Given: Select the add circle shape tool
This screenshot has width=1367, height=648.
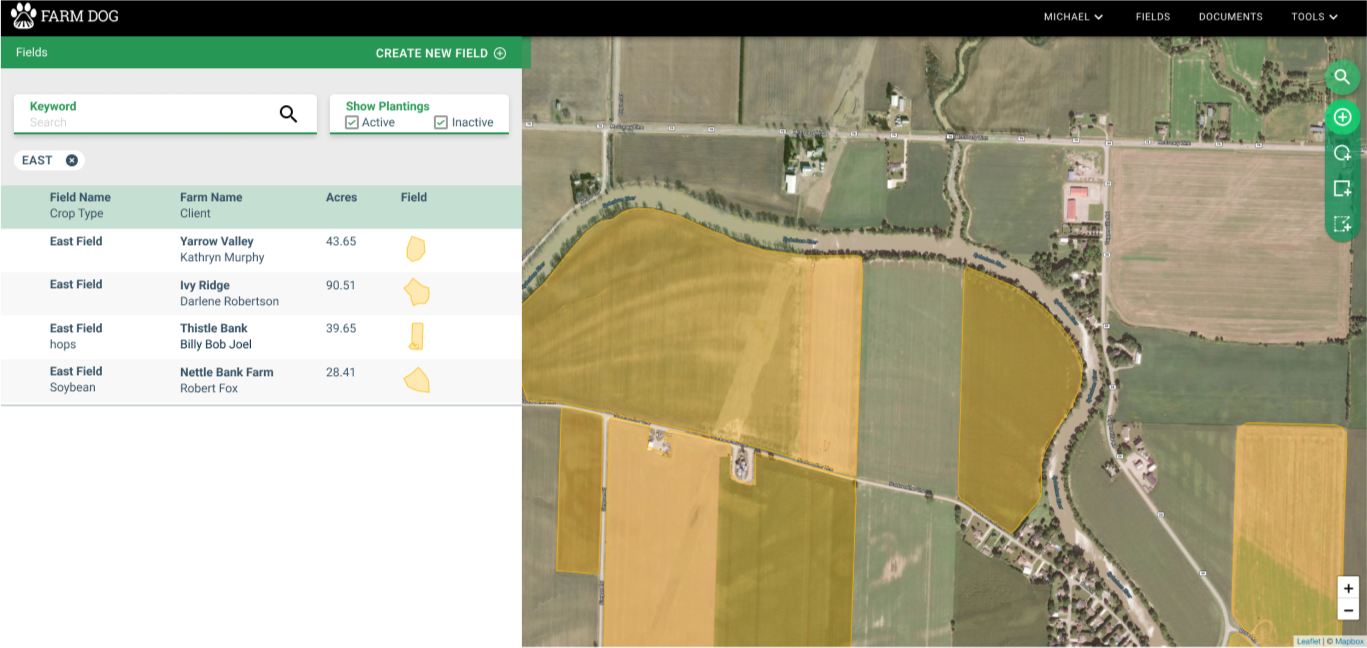Looking at the screenshot, I should [1342, 153].
